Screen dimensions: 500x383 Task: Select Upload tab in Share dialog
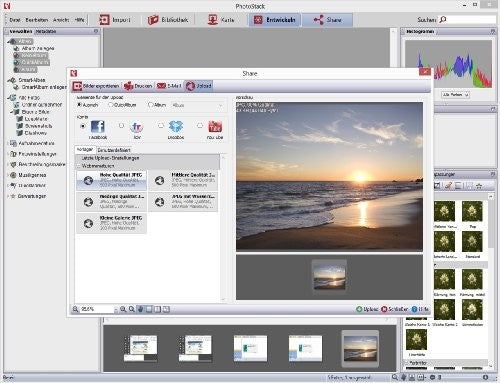tap(199, 86)
